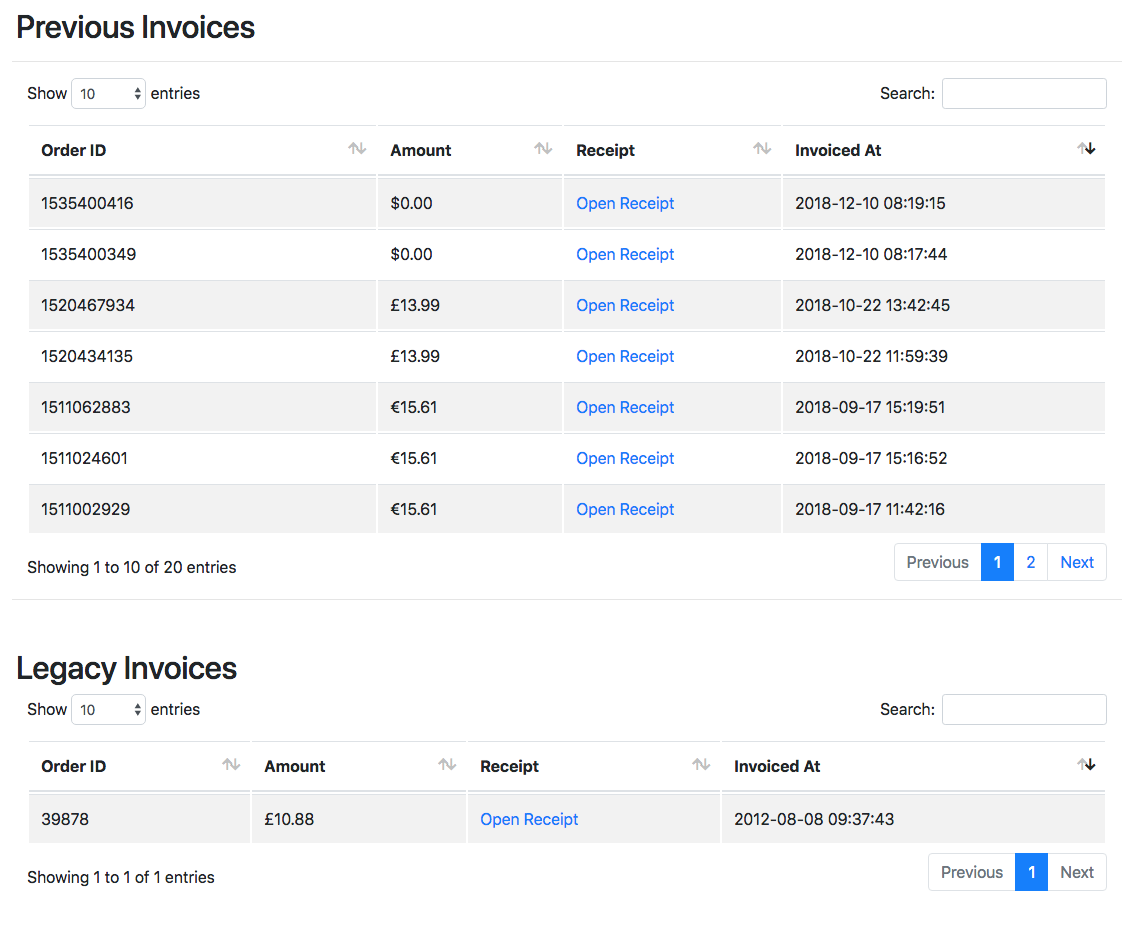The height and width of the screenshot is (925, 1142).
Task: Sort Previous Invoices by Order ID arrows
Action: pos(357,149)
